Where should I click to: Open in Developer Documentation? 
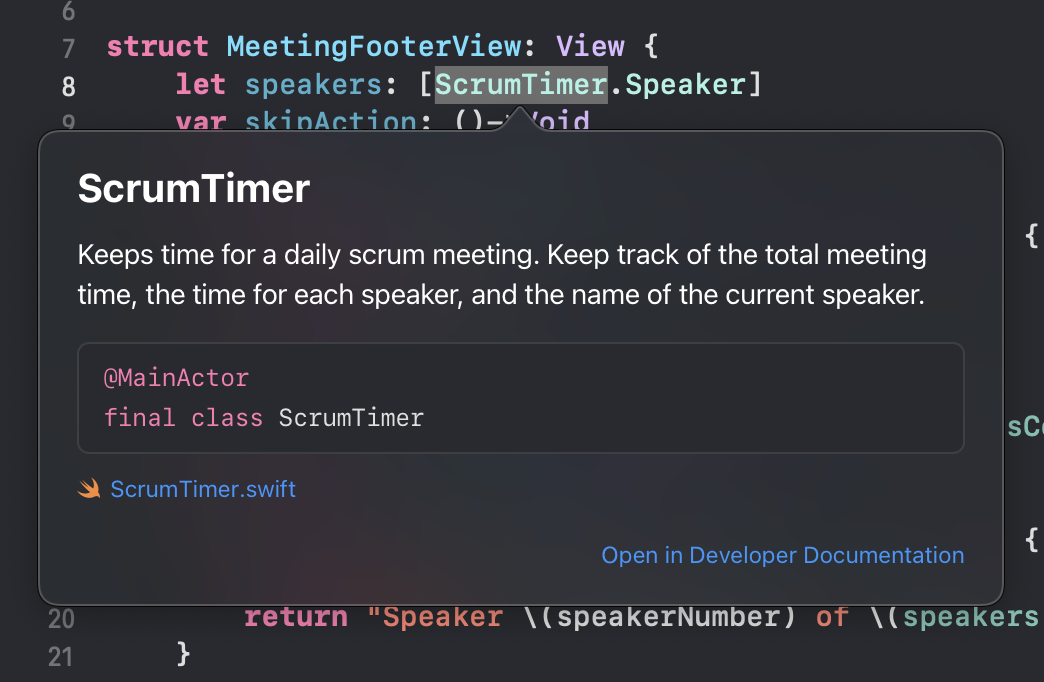(x=783, y=555)
